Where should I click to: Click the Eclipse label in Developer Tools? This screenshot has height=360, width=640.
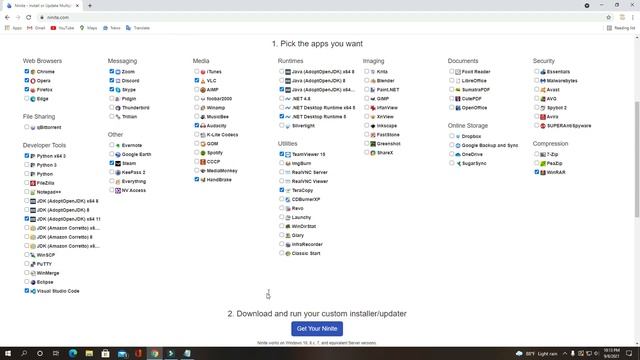click(x=45, y=282)
